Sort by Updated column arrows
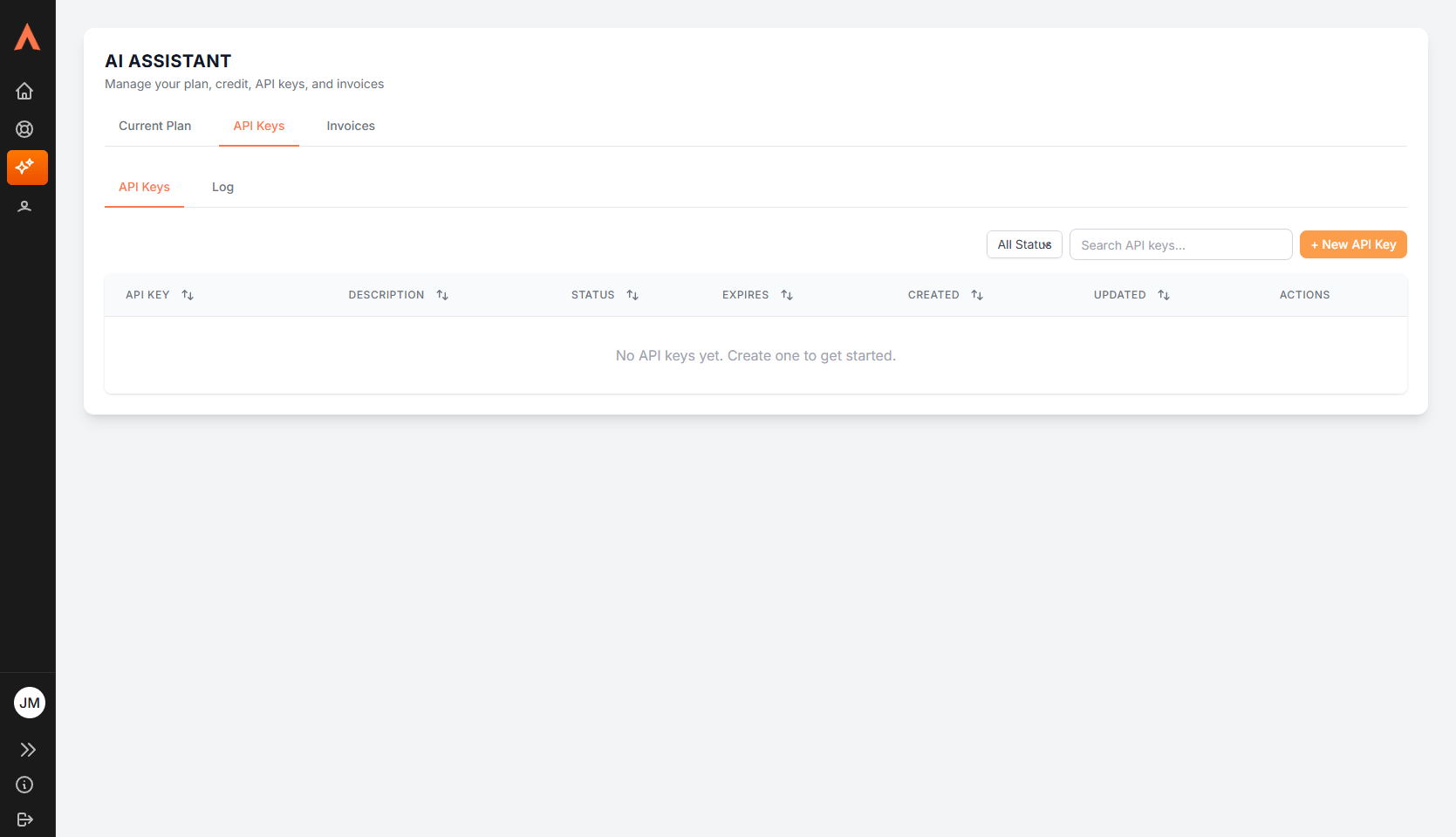Image resolution: width=1456 pixels, height=837 pixels. 1164,295
